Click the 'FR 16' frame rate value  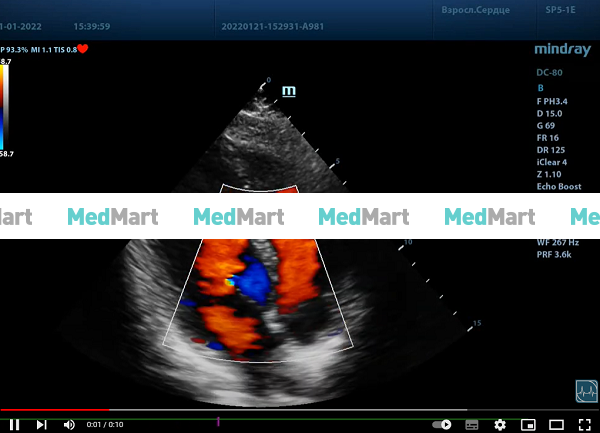point(548,138)
